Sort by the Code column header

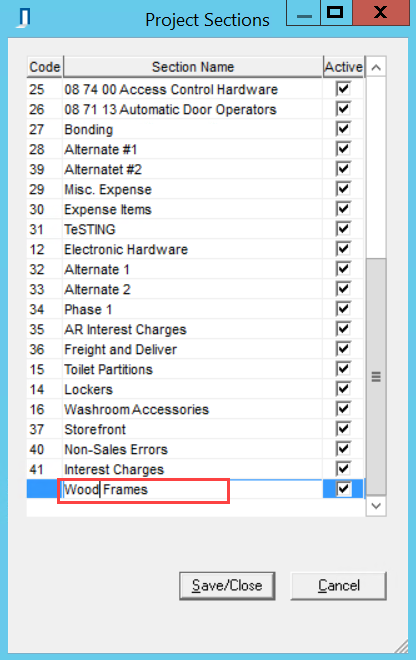tap(45, 67)
